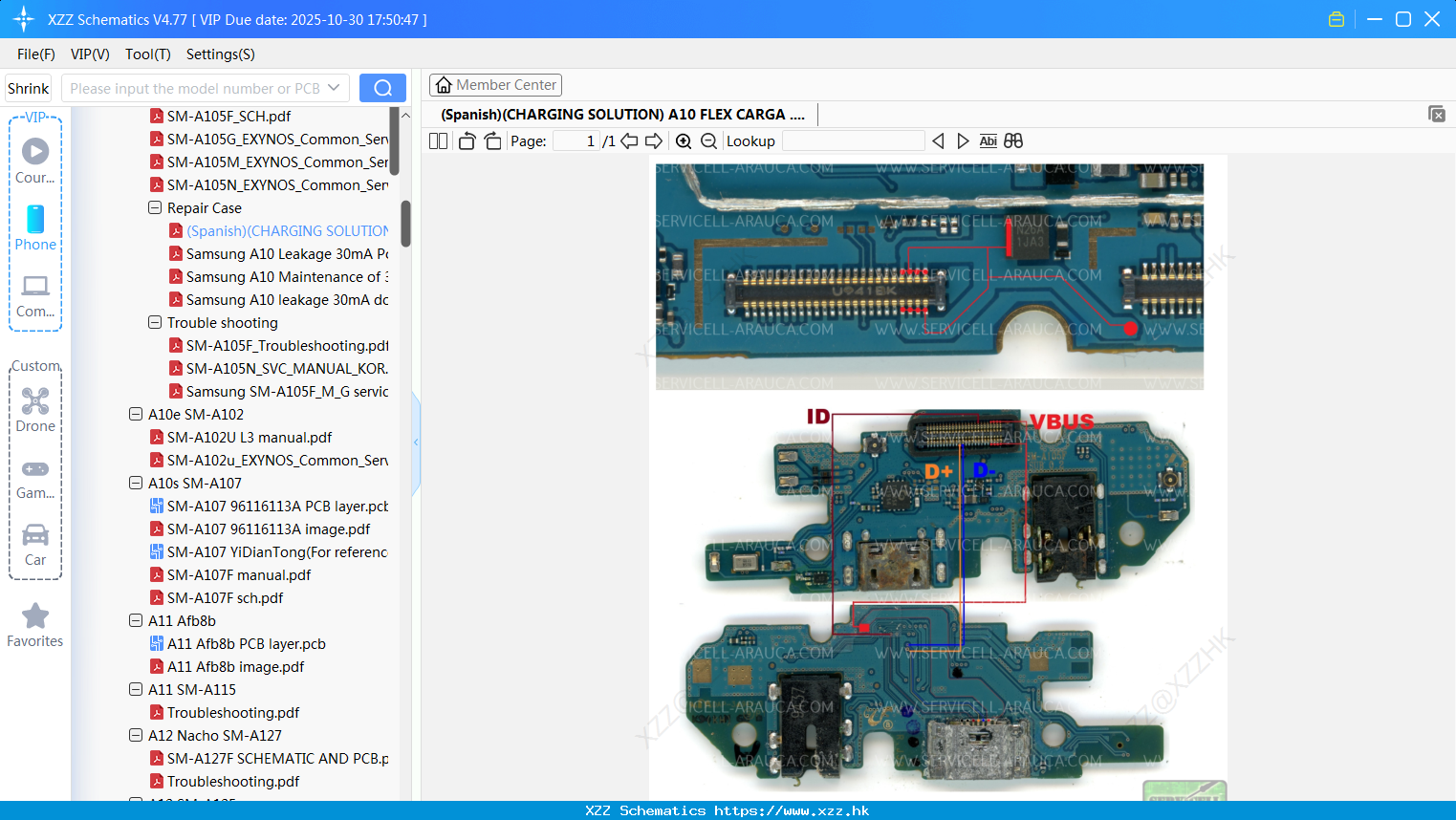Open the Member Center
Viewport: 1456px width, 820px height.
(x=495, y=85)
